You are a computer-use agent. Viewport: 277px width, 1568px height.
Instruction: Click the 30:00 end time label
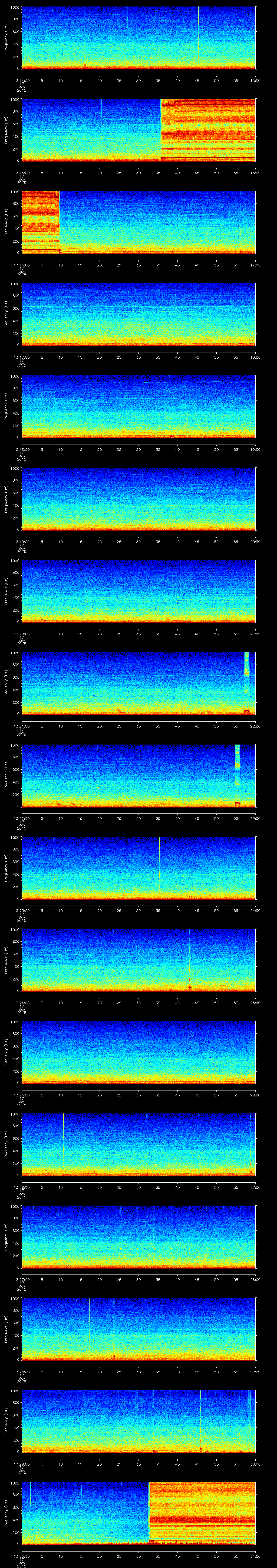coord(256,1464)
